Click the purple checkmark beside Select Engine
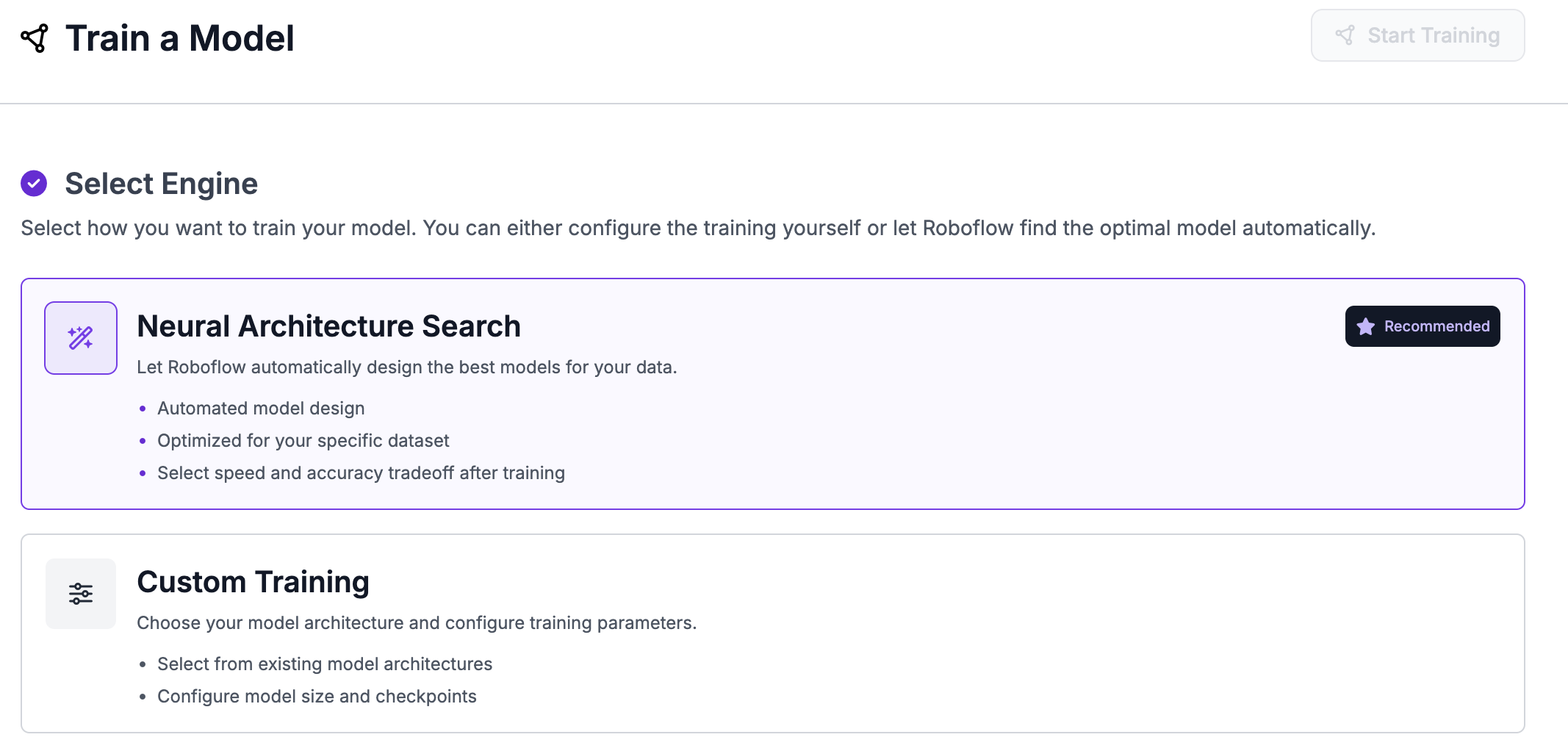The width and height of the screenshot is (1568, 751). coord(32,183)
